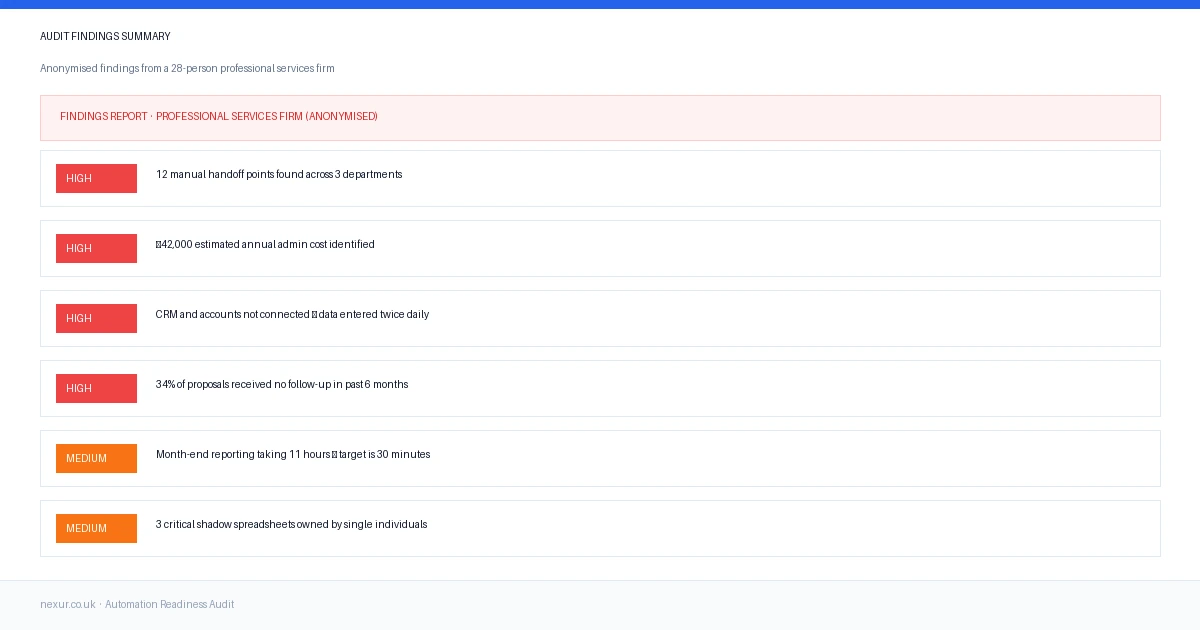Click MEDIUM badge beside shadow spreadsheets finding
The image size is (1200, 630).
pos(96,528)
